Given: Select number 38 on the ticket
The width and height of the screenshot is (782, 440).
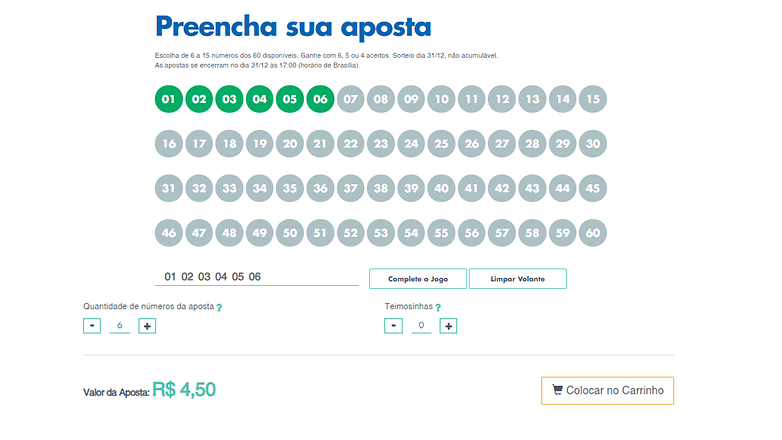Looking at the screenshot, I should [381, 188].
